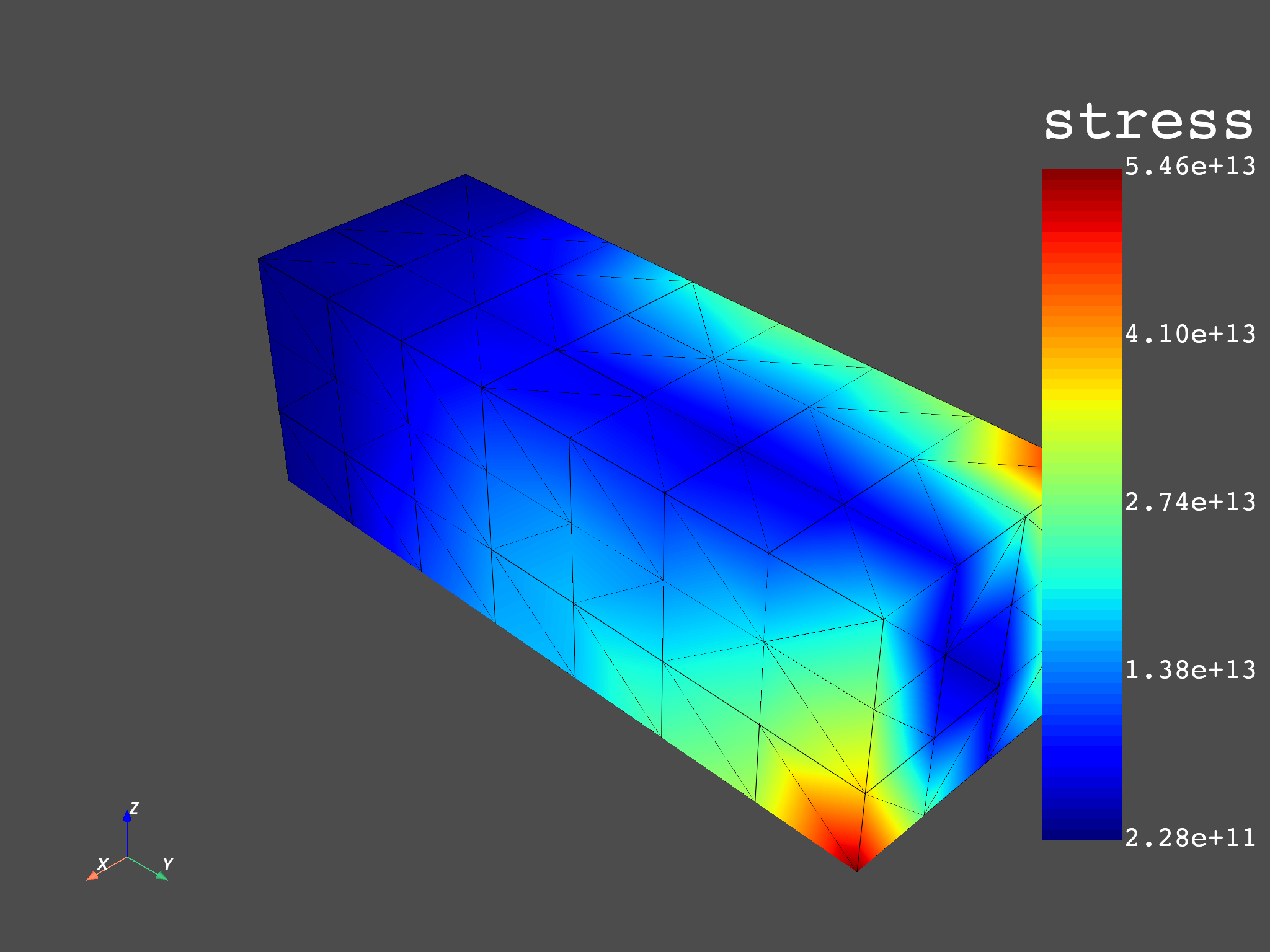Select the 2.28e+11 minimum label
Screen dimensions: 1270x952
point(1191,838)
